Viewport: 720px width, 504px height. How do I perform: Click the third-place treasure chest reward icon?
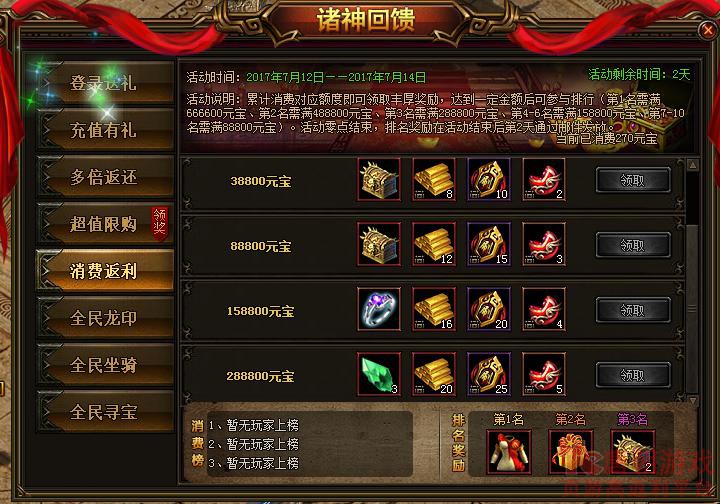(633, 452)
